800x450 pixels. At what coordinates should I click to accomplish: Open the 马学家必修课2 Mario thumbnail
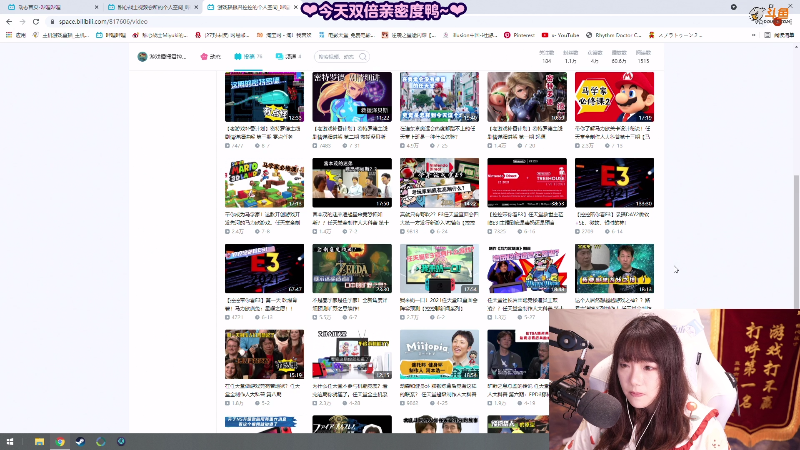[614, 97]
